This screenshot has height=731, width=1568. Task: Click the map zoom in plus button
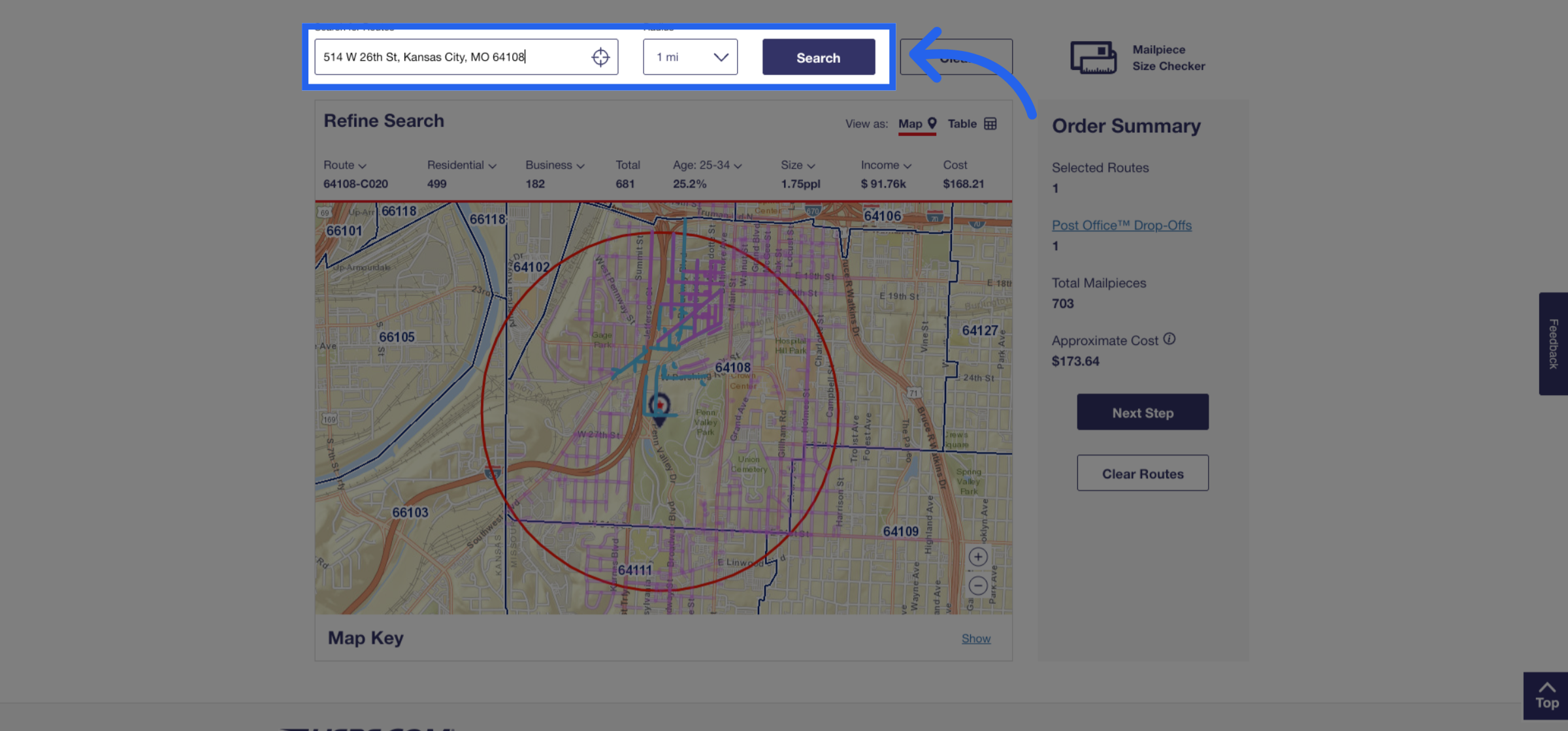tap(977, 557)
